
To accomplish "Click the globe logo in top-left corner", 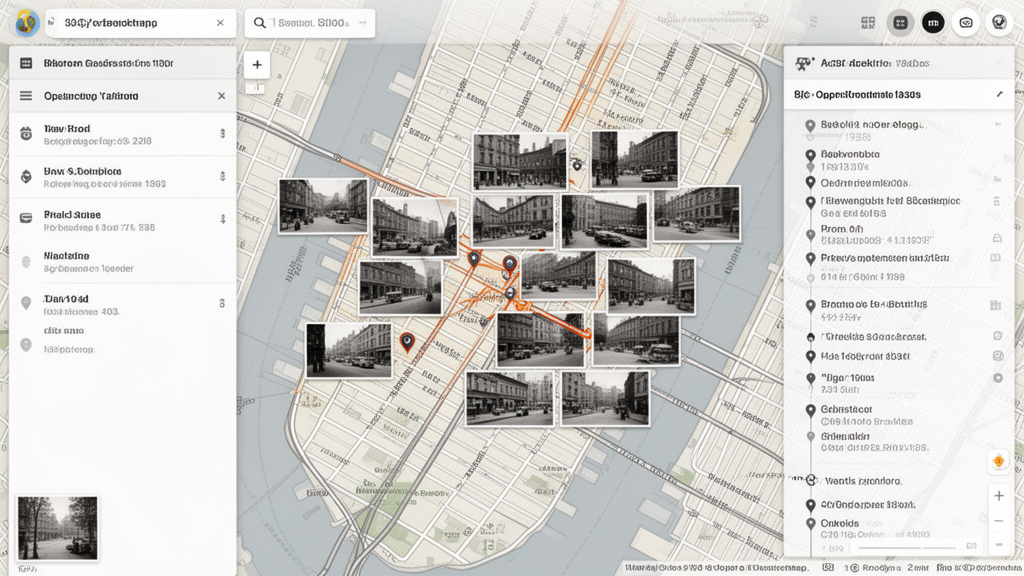I will (x=25, y=23).
